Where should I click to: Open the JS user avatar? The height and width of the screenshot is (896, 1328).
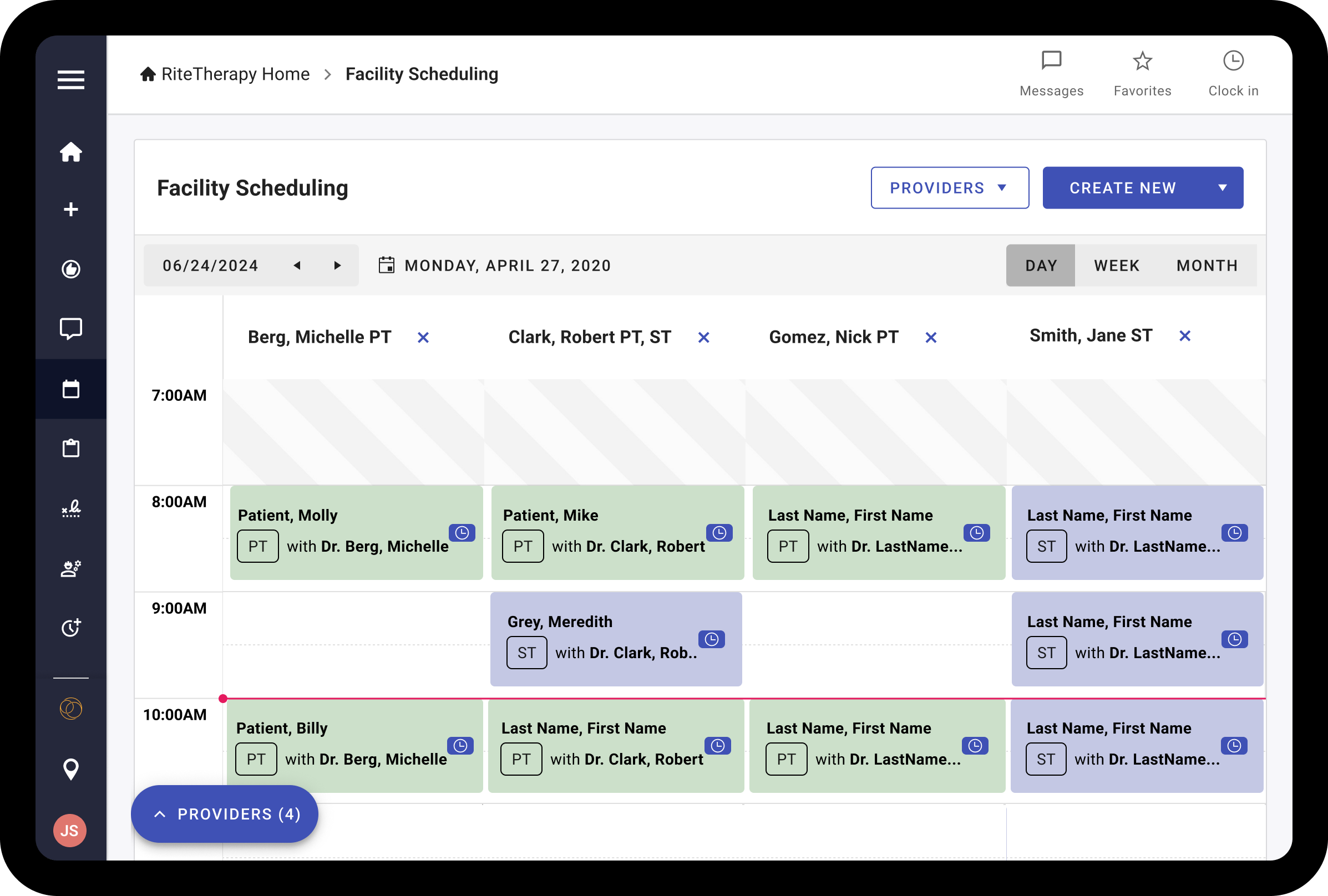pyautogui.click(x=70, y=831)
